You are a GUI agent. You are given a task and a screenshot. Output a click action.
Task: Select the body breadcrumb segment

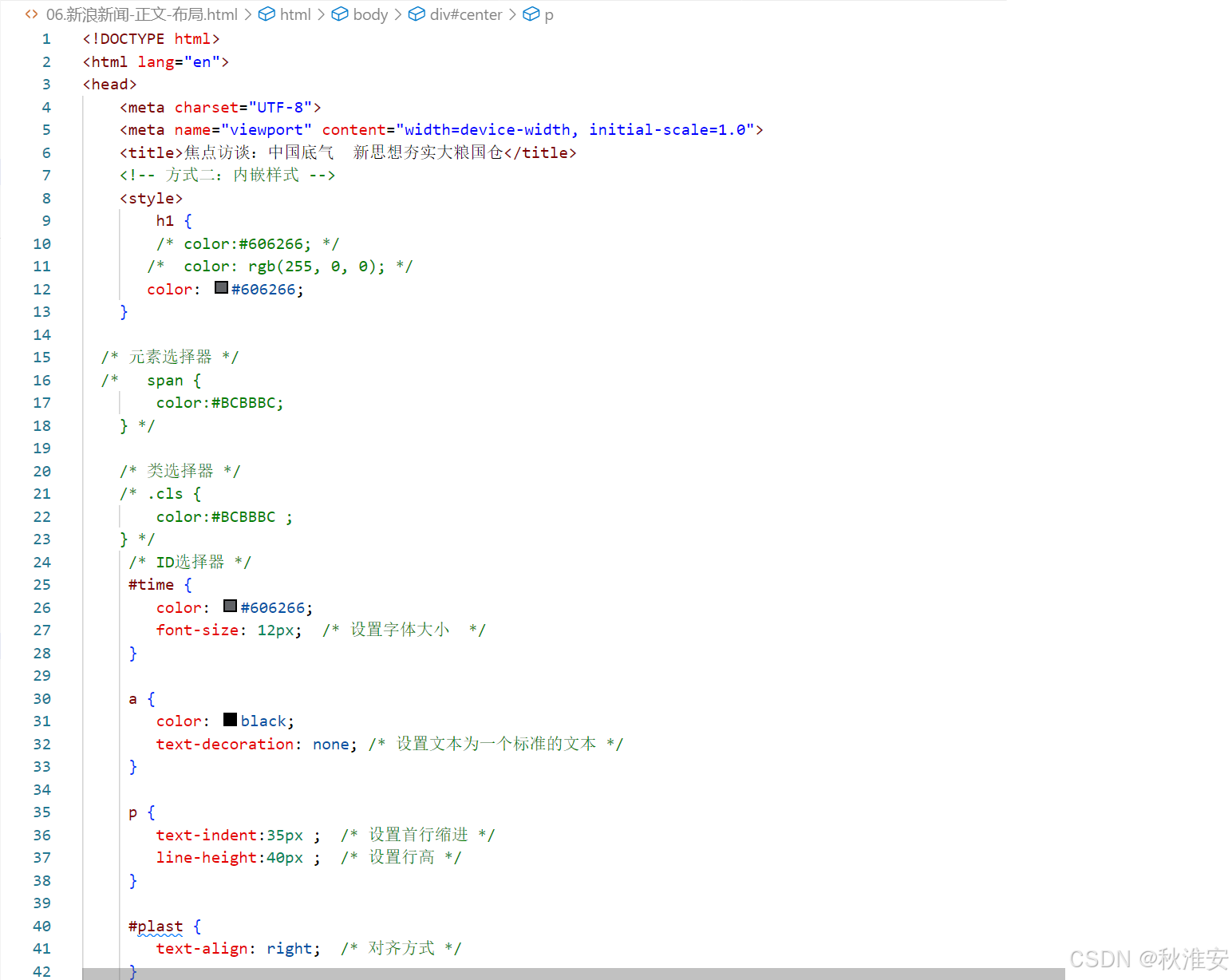point(370,14)
